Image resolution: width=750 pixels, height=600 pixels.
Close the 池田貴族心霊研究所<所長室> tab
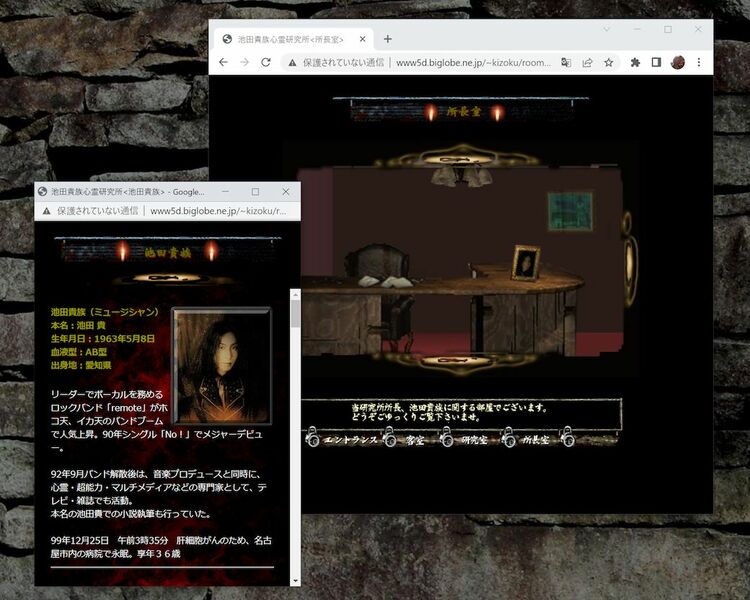pyautogui.click(x=363, y=39)
